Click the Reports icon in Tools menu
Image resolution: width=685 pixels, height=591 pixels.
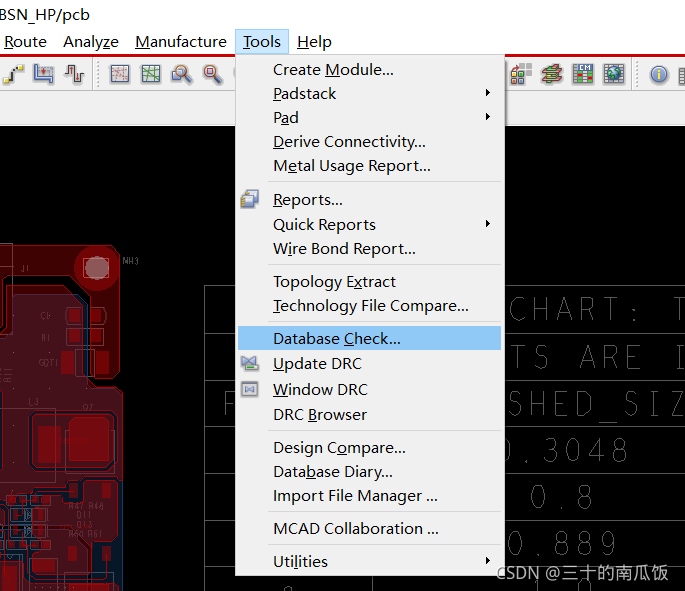click(x=250, y=199)
